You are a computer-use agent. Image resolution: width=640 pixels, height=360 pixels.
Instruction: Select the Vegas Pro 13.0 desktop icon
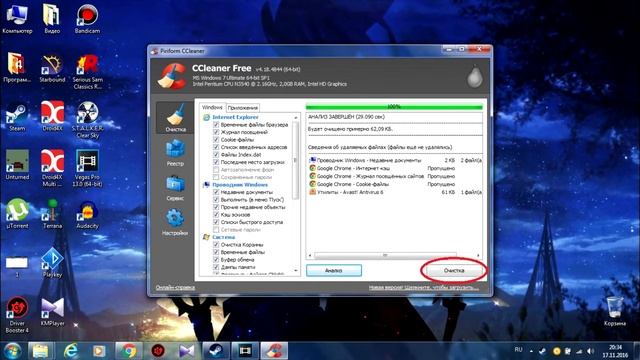tap(87, 168)
